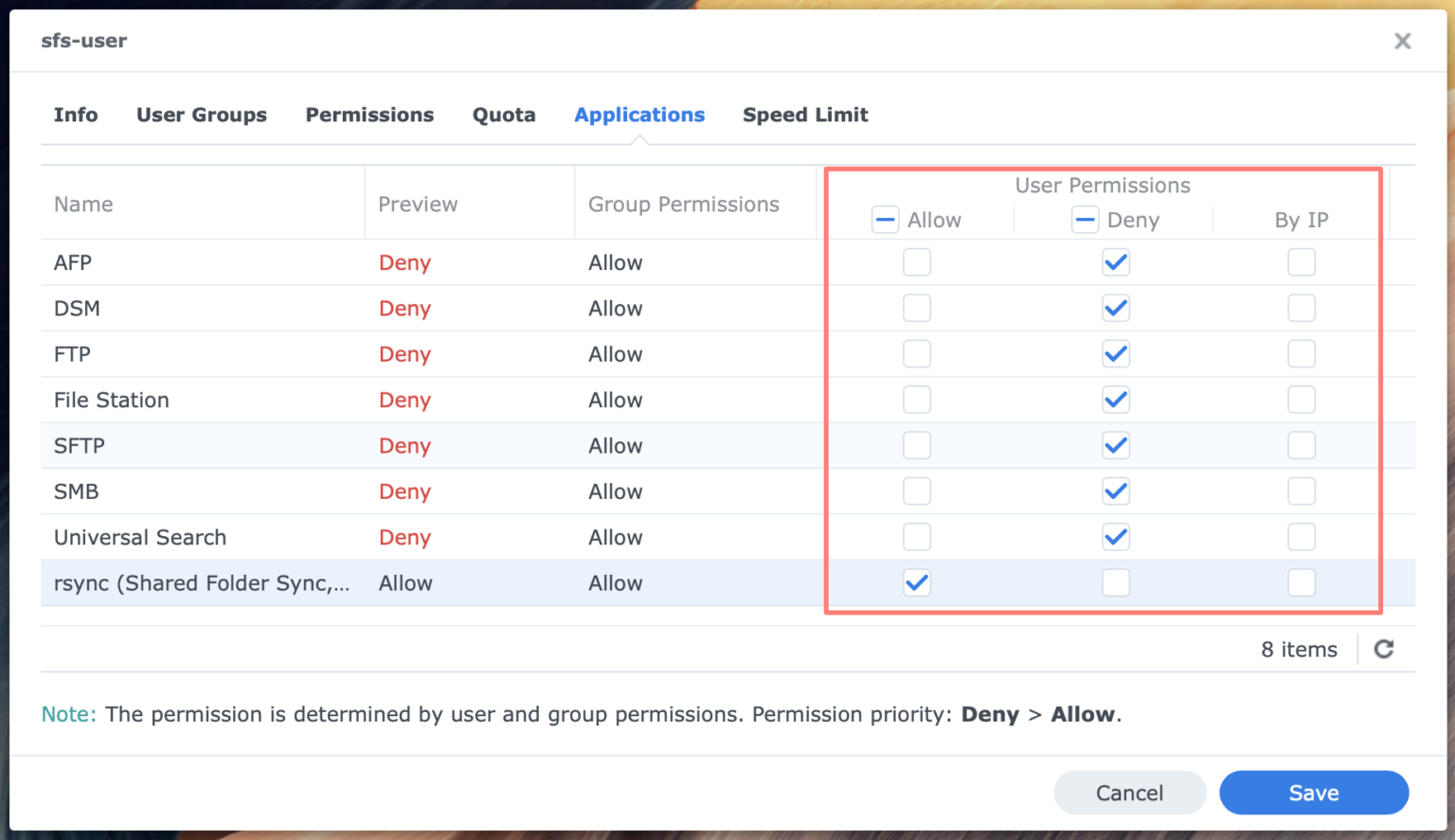
Task: Check Allow for File Station
Action: tap(917, 400)
